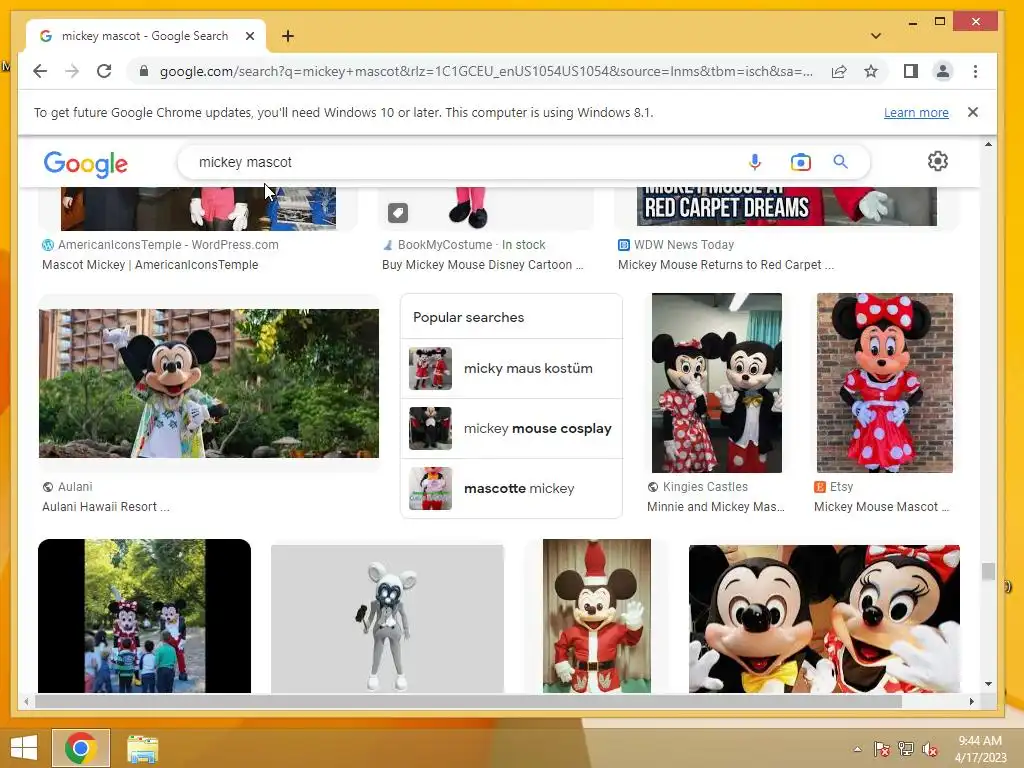Open File Explorer from the taskbar

142,749
